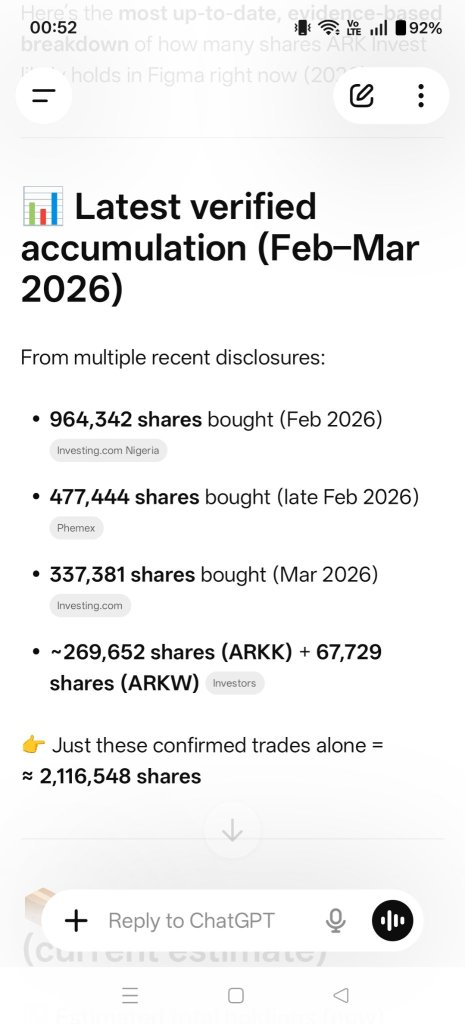The height and width of the screenshot is (1024, 465).
Task: Tap the 964,342 shares bullet text
Action: point(125,419)
